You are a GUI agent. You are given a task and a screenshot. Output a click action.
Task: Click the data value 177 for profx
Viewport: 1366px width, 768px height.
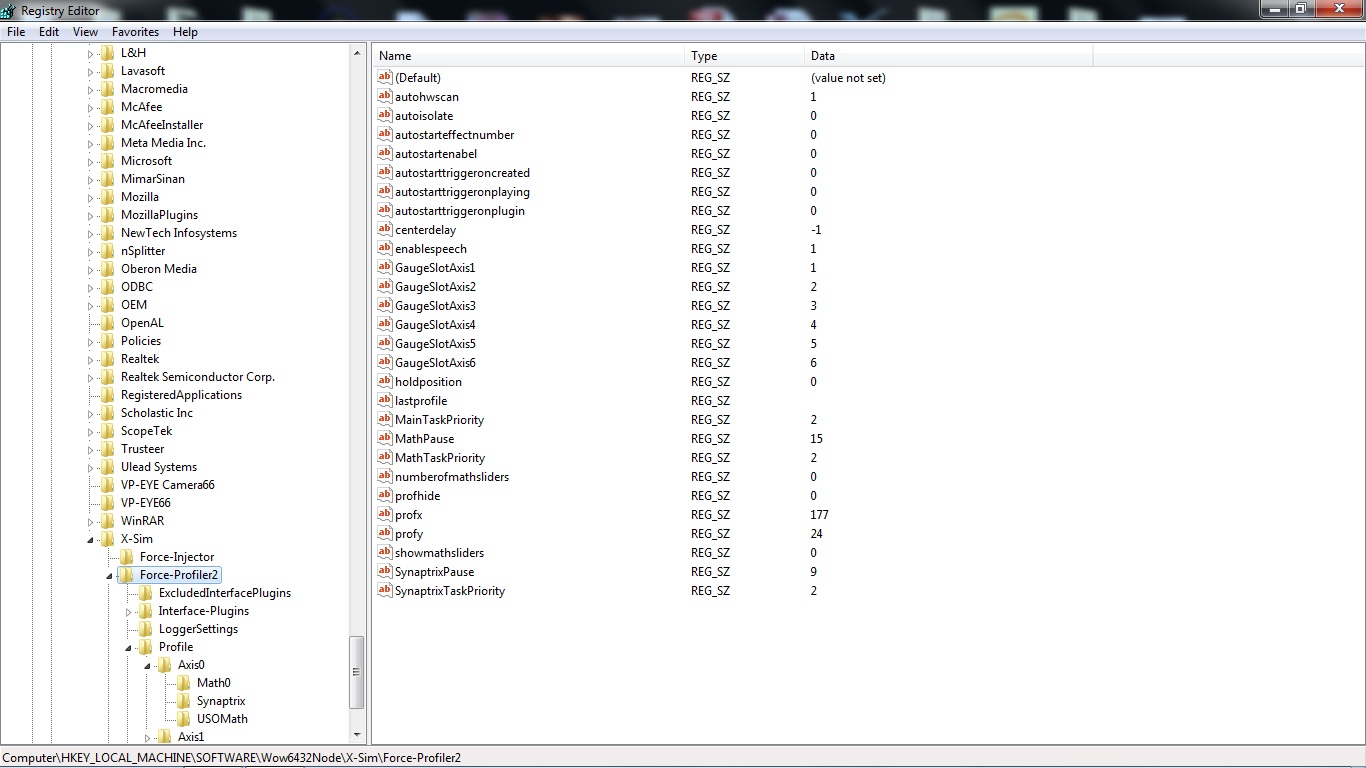pyautogui.click(x=819, y=515)
